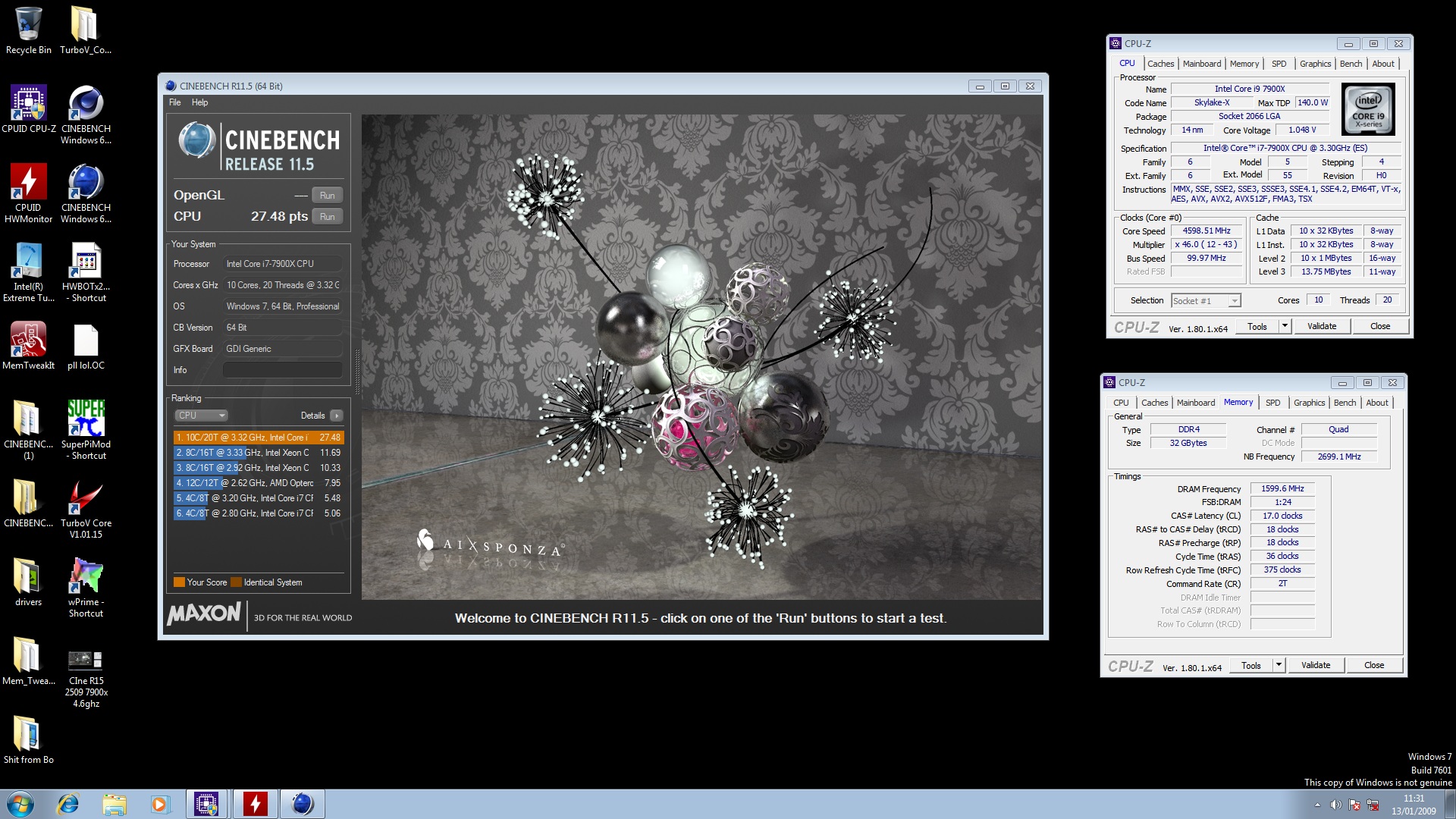Open Mem_Twea... folder icon
Viewport: 1456px width, 819px height.
point(29,661)
